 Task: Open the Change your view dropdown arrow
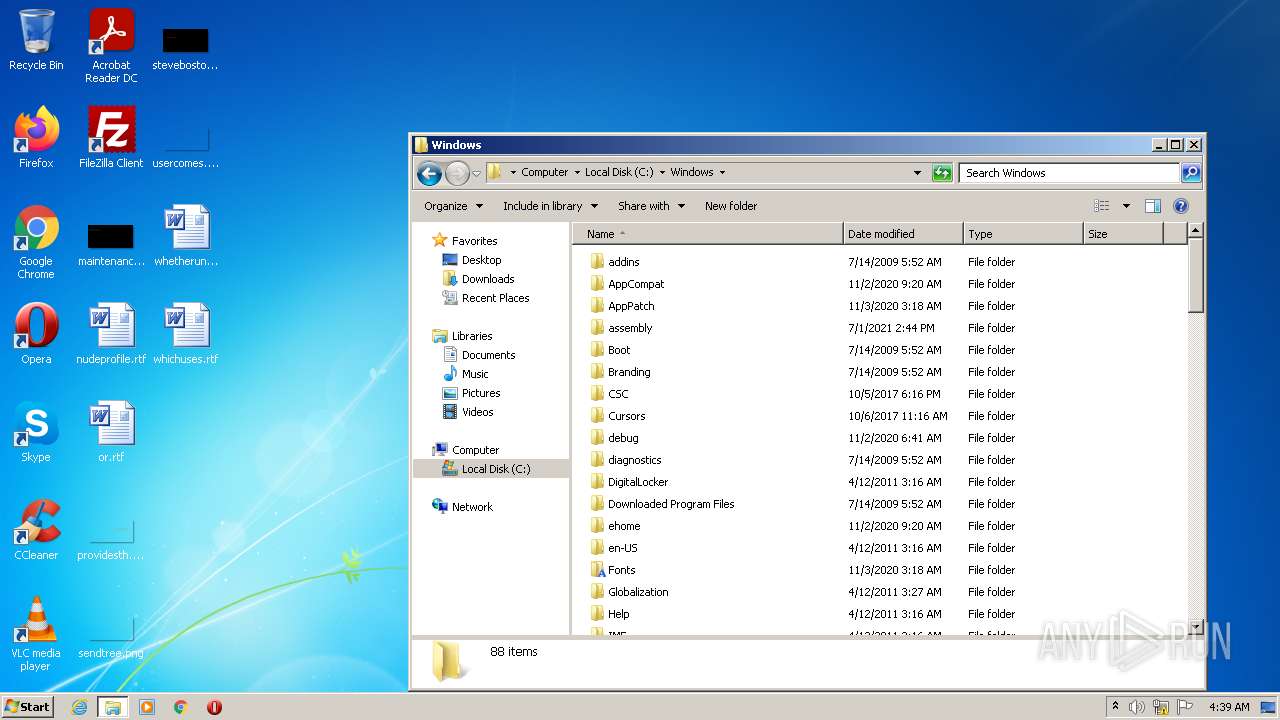tap(1126, 206)
